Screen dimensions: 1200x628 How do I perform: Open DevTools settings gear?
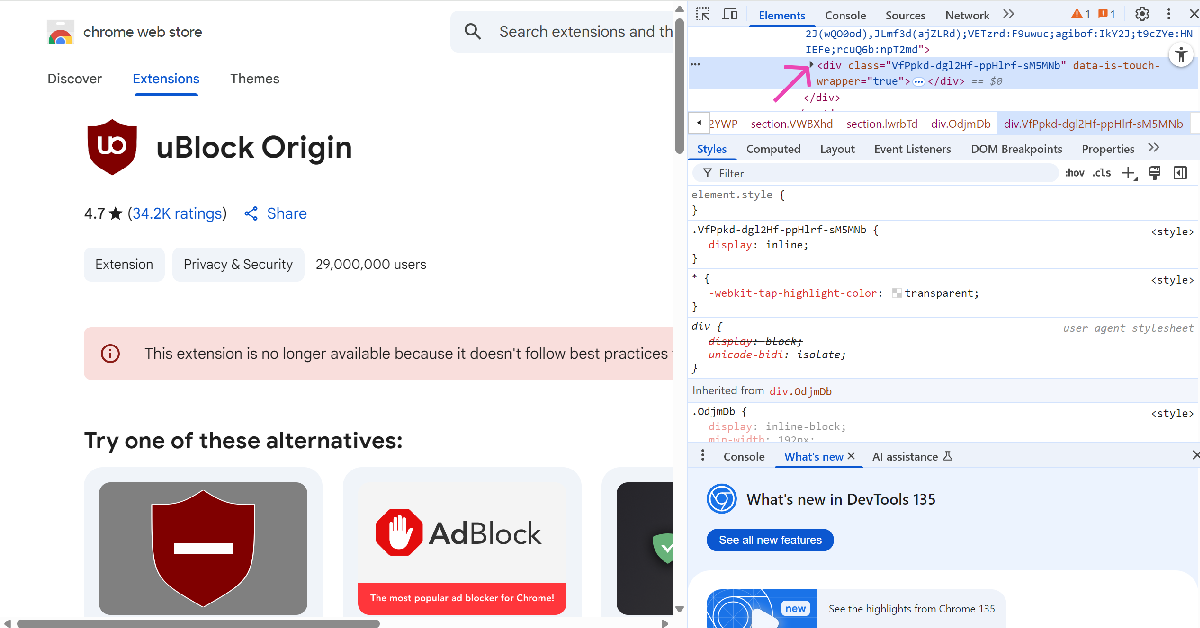[1142, 14]
